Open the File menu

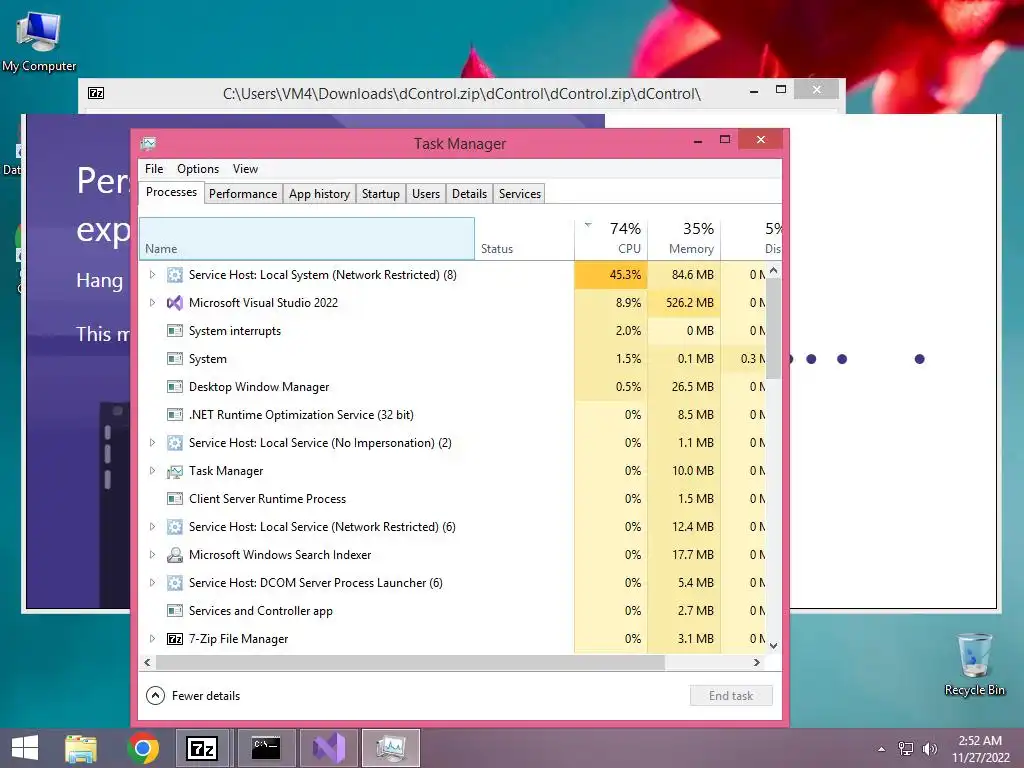[154, 169]
